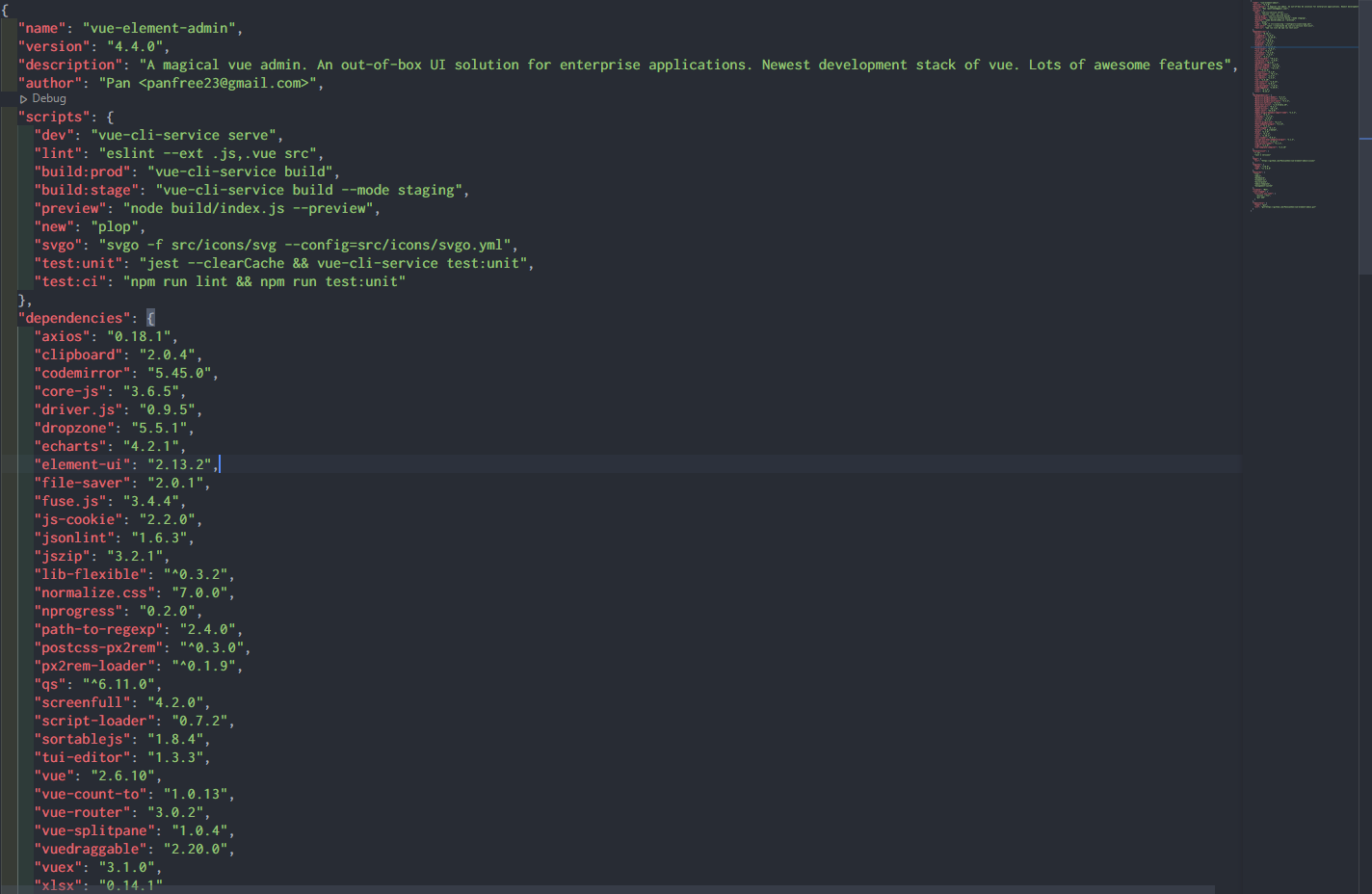Viewport: 1372px width, 894px height.
Task: Click the "test:ci" script key
Action: tap(70, 281)
